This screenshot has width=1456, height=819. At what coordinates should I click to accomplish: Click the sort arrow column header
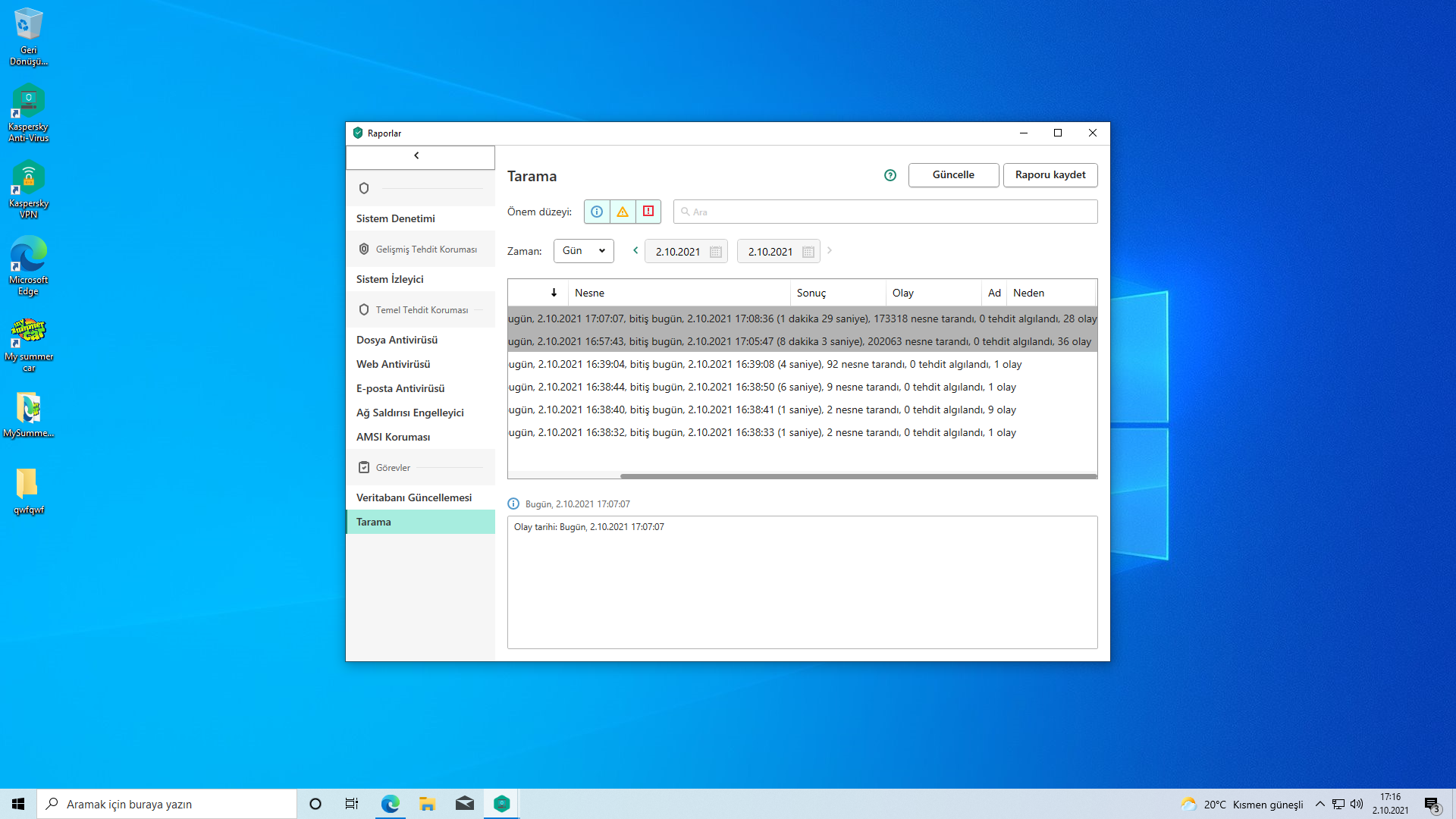(x=554, y=293)
